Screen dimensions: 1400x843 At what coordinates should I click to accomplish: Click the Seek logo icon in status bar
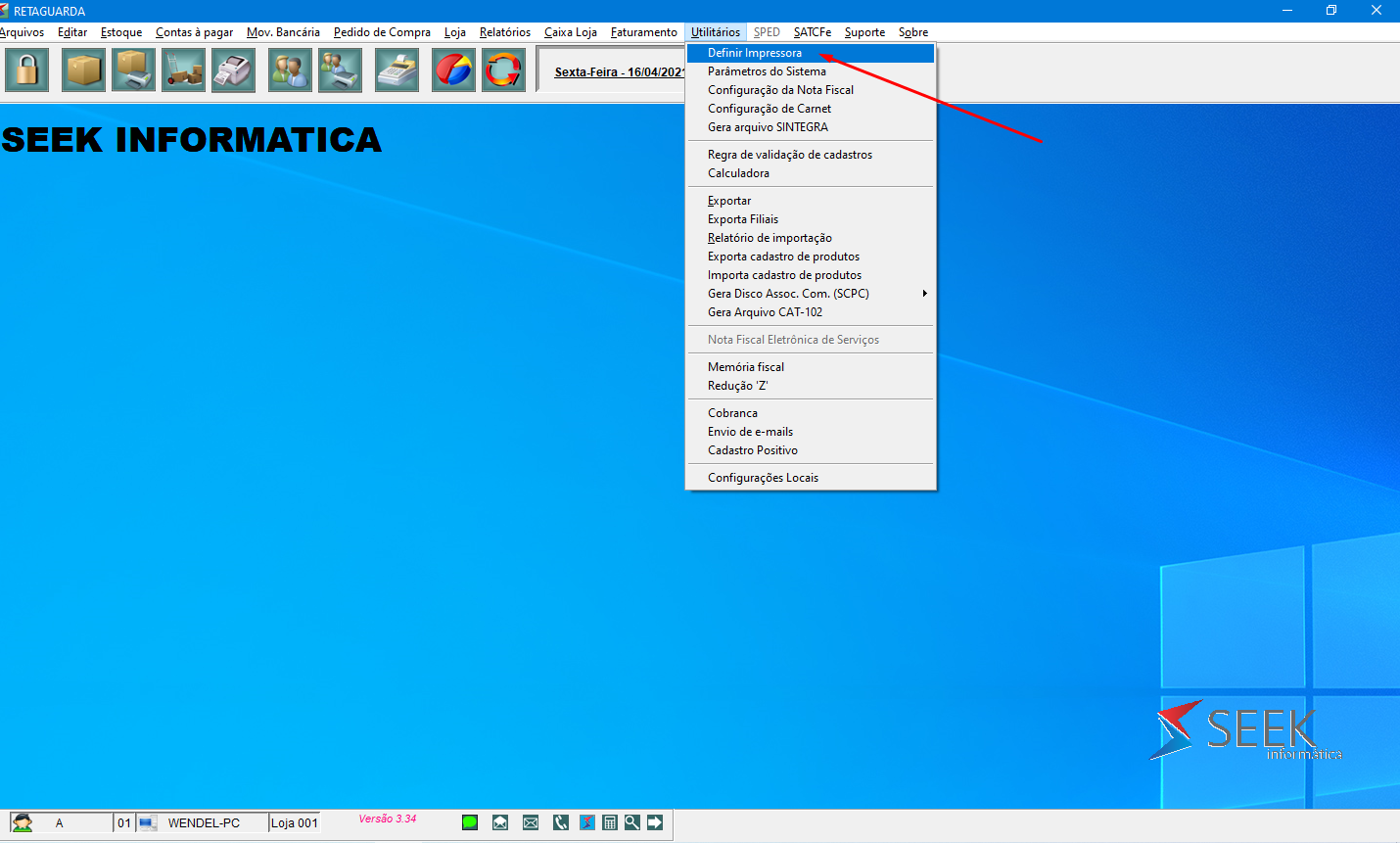point(587,822)
